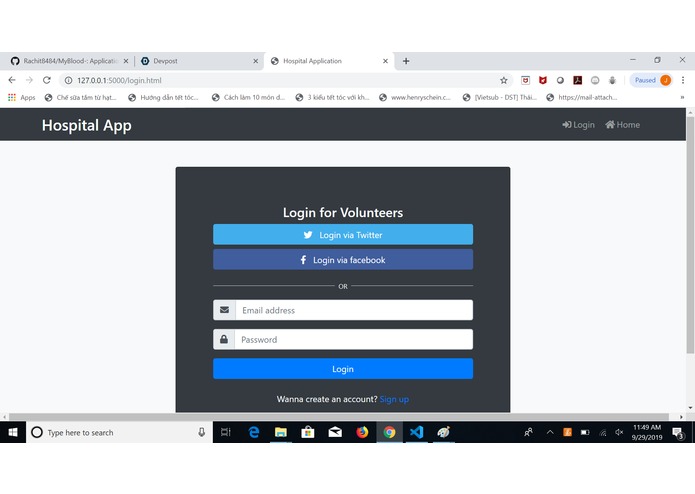The image size is (695, 494).
Task: Open the People icon in system tray
Action: (528, 432)
